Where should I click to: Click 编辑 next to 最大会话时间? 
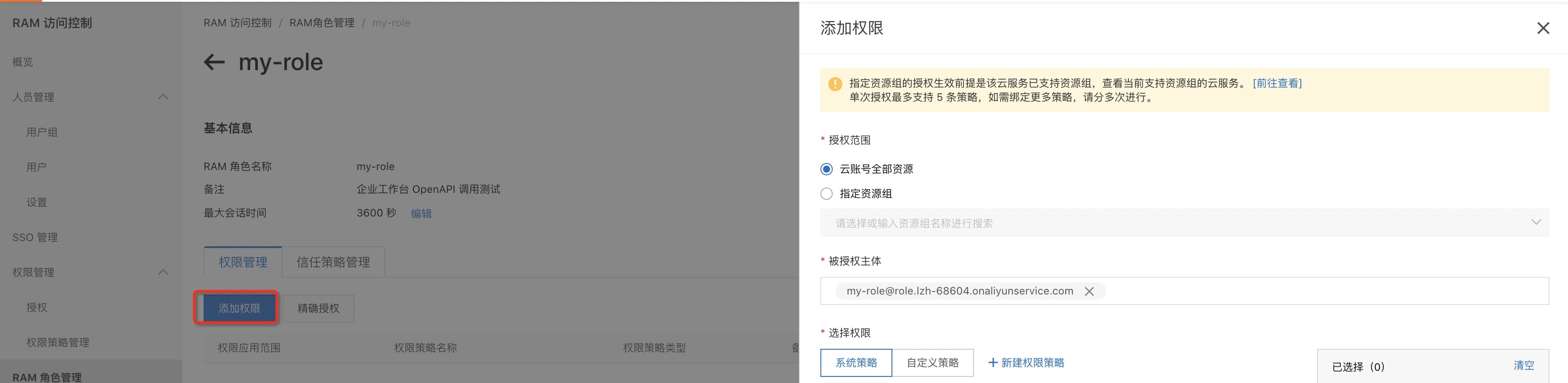click(x=421, y=213)
